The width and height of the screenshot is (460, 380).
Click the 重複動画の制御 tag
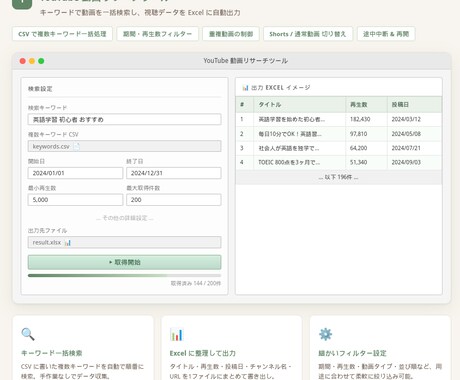[231, 34]
